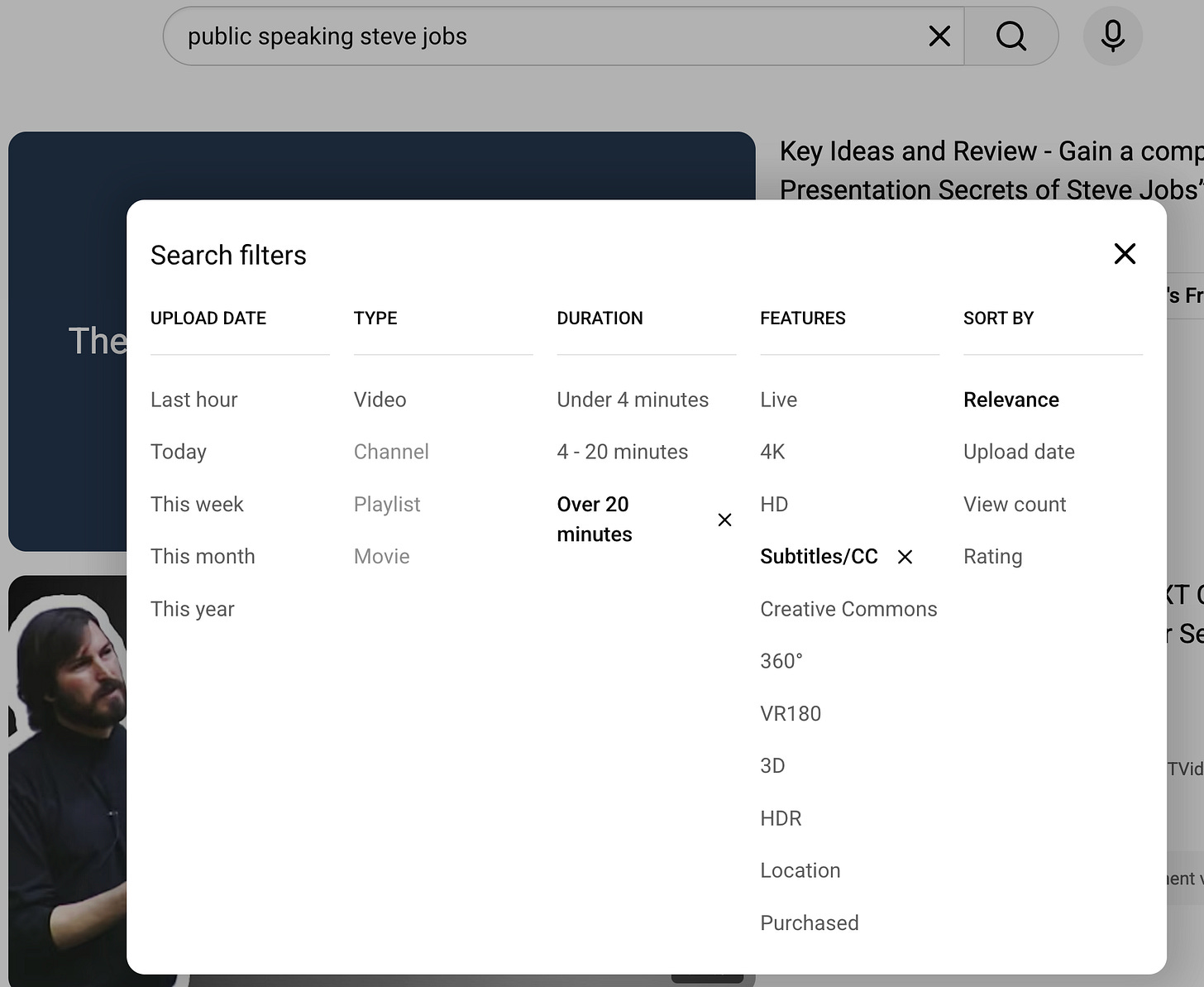
Task: Filter uploads to Today
Action: (179, 452)
